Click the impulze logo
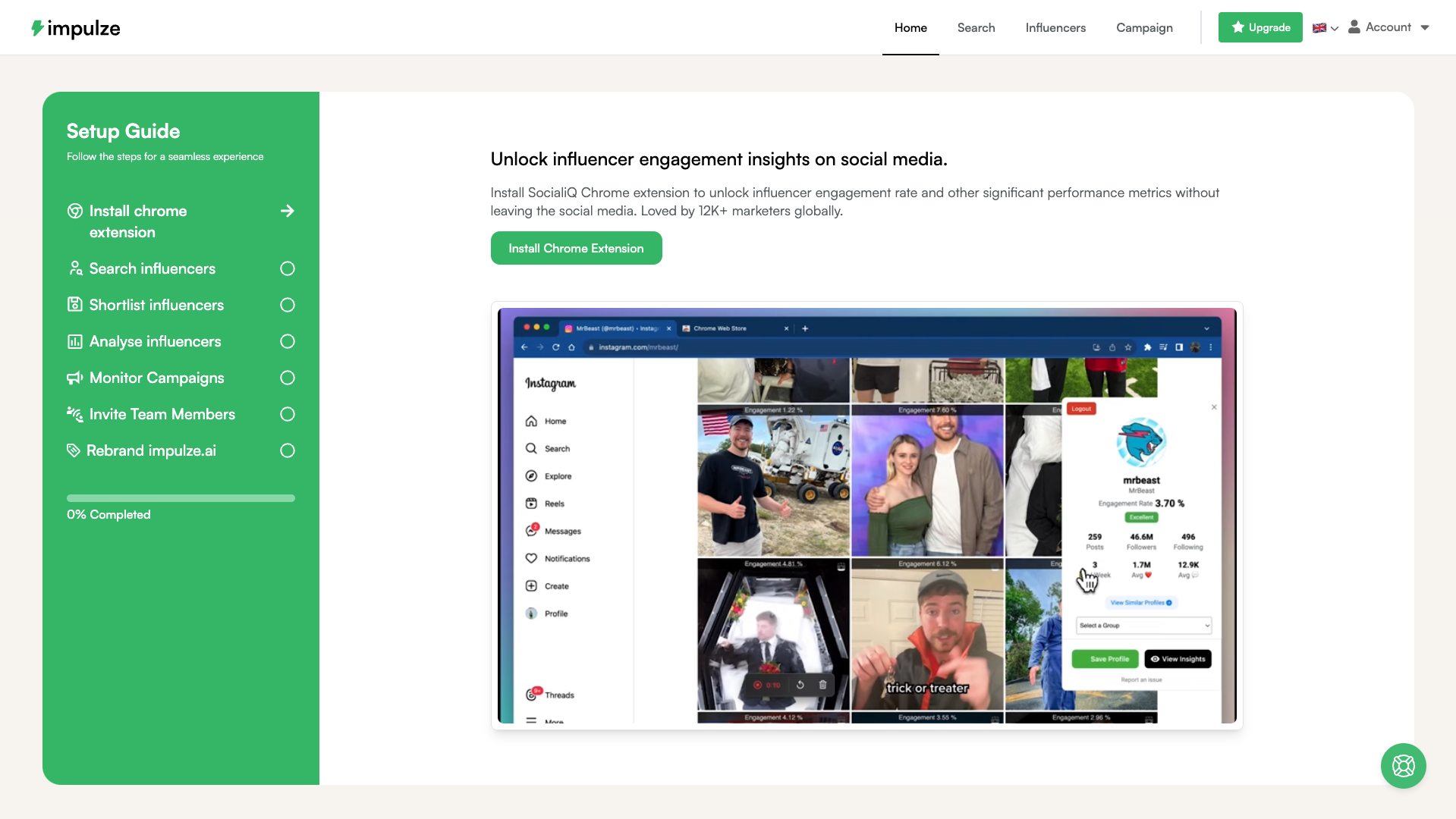 pos(75,28)
